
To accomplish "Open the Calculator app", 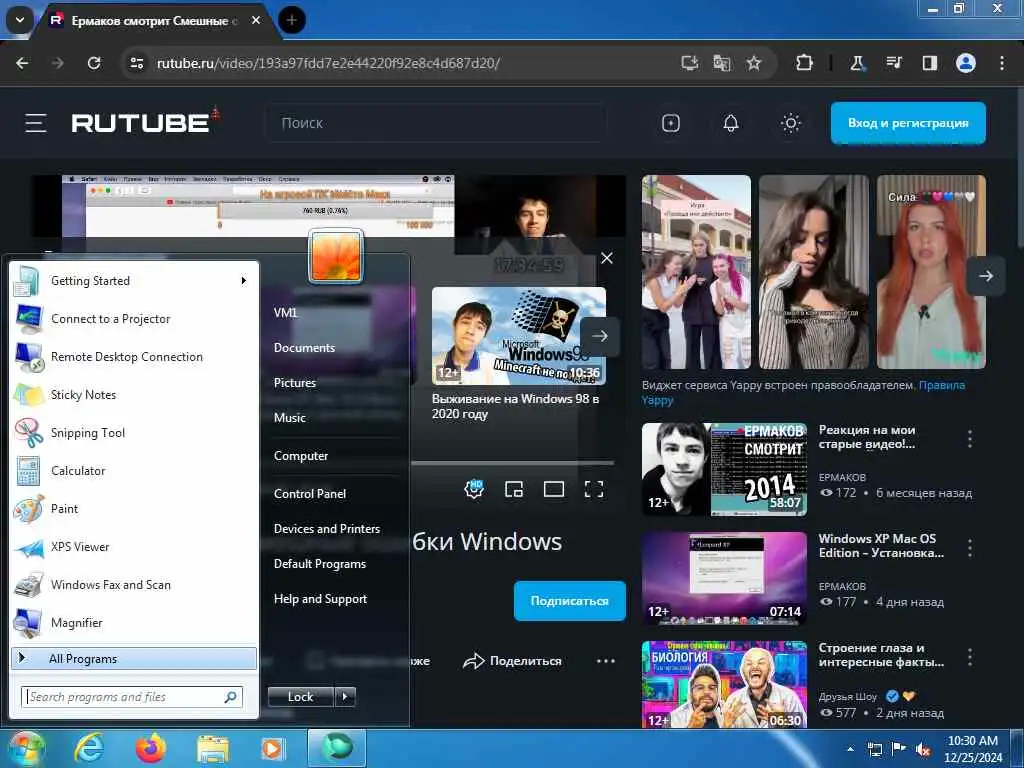I will 133,471.
